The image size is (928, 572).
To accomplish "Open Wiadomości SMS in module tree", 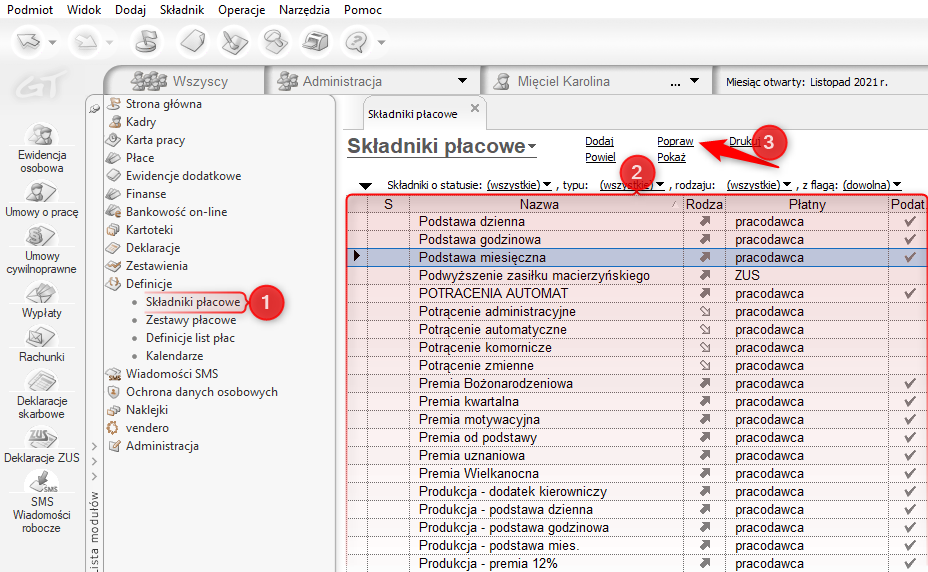I will coord(172,374).
